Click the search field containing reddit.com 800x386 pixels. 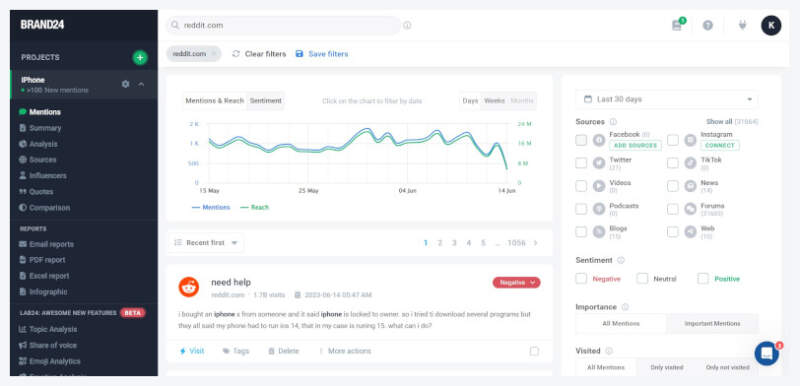click(284, 25)
